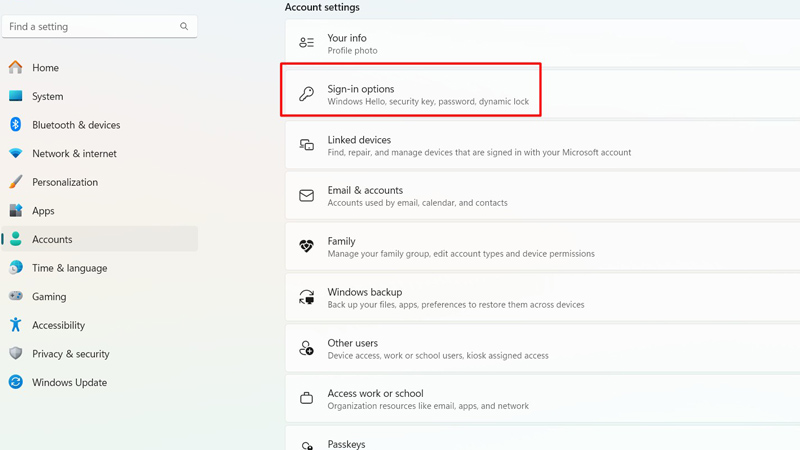800x450 pixels.
Task: Open Linked devices settings
Action: click(542, 145)
